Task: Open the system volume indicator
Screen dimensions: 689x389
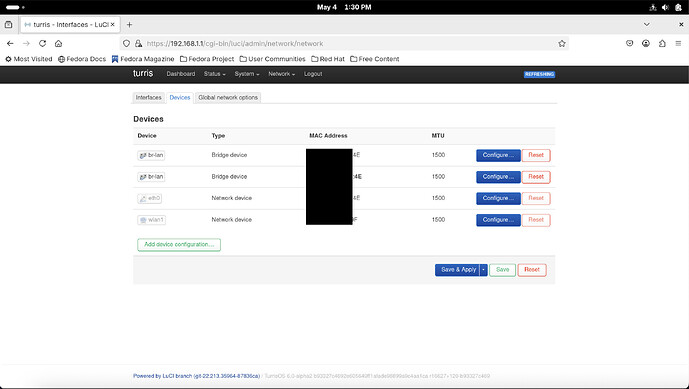Action: coord(665,7)
